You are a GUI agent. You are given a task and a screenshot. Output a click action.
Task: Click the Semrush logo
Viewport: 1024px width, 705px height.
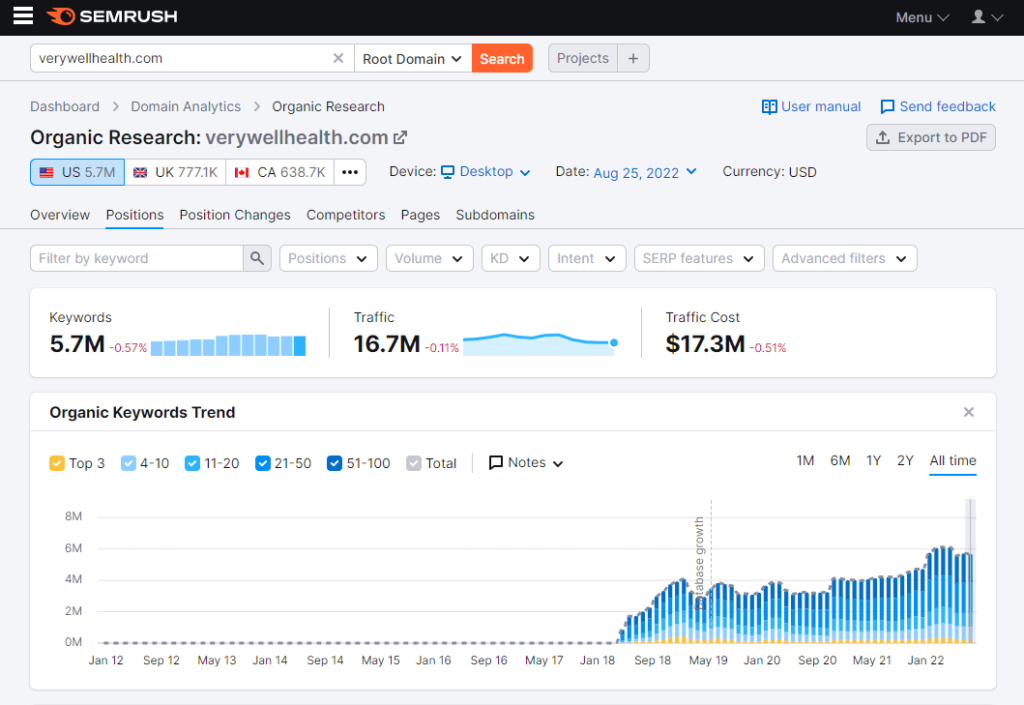tap(110, 16)
